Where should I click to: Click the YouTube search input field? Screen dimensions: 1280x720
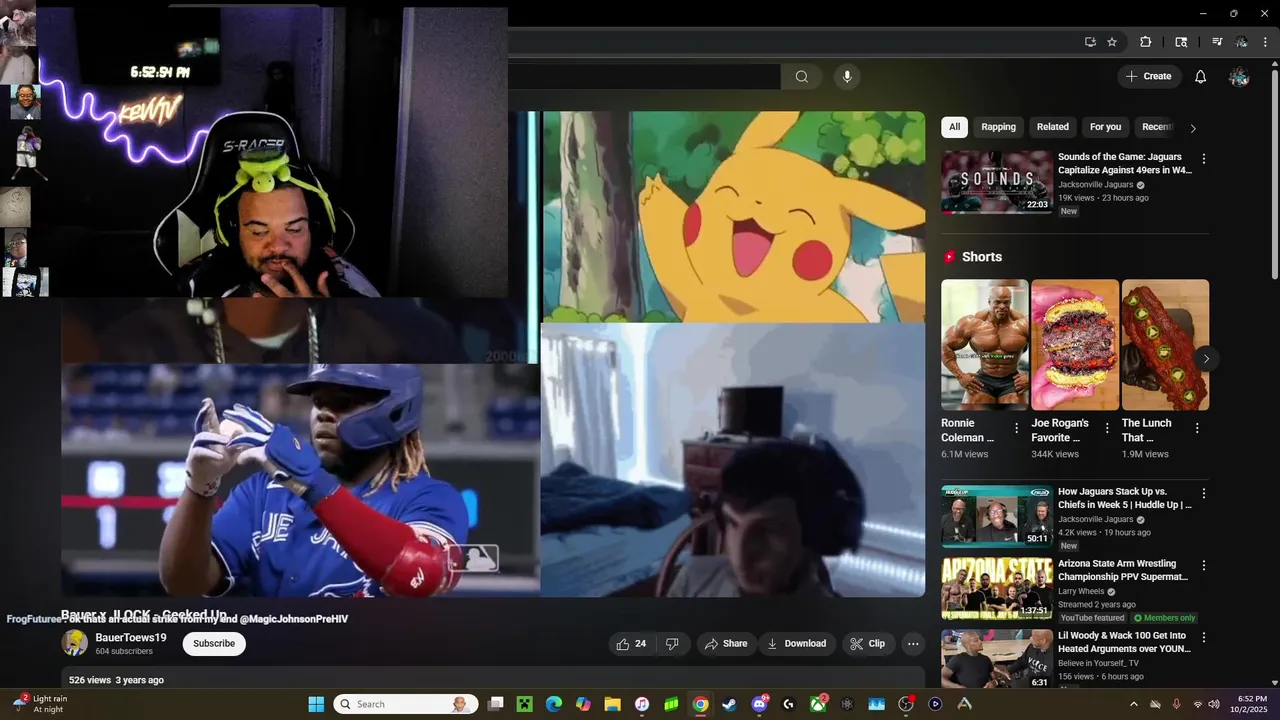coord(644,77)
